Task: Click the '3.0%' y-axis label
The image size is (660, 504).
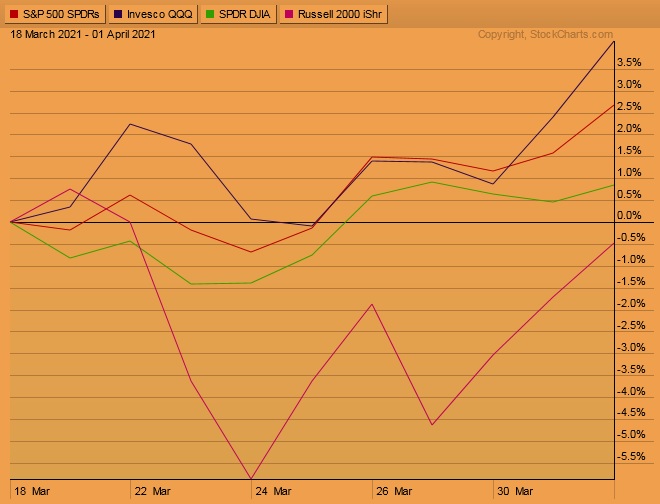Action: tap(629, 85)
